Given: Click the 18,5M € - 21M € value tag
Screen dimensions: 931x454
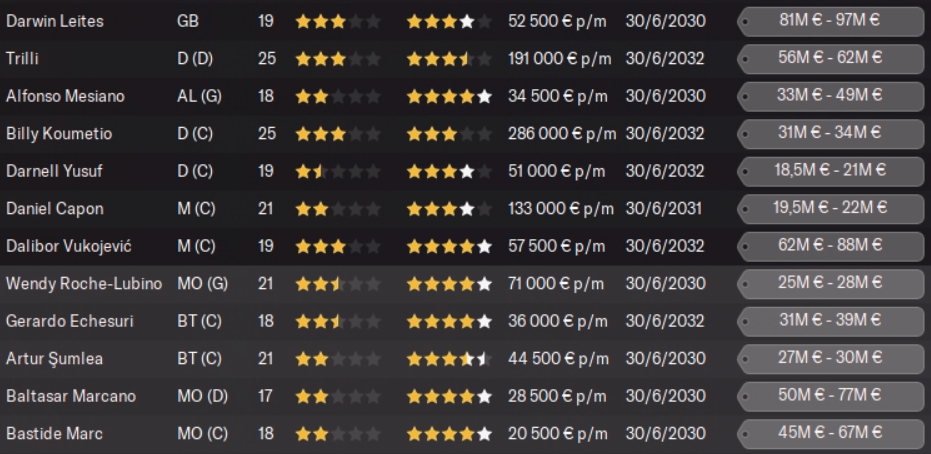Looking at the screenshot, I should click(830, 171).
